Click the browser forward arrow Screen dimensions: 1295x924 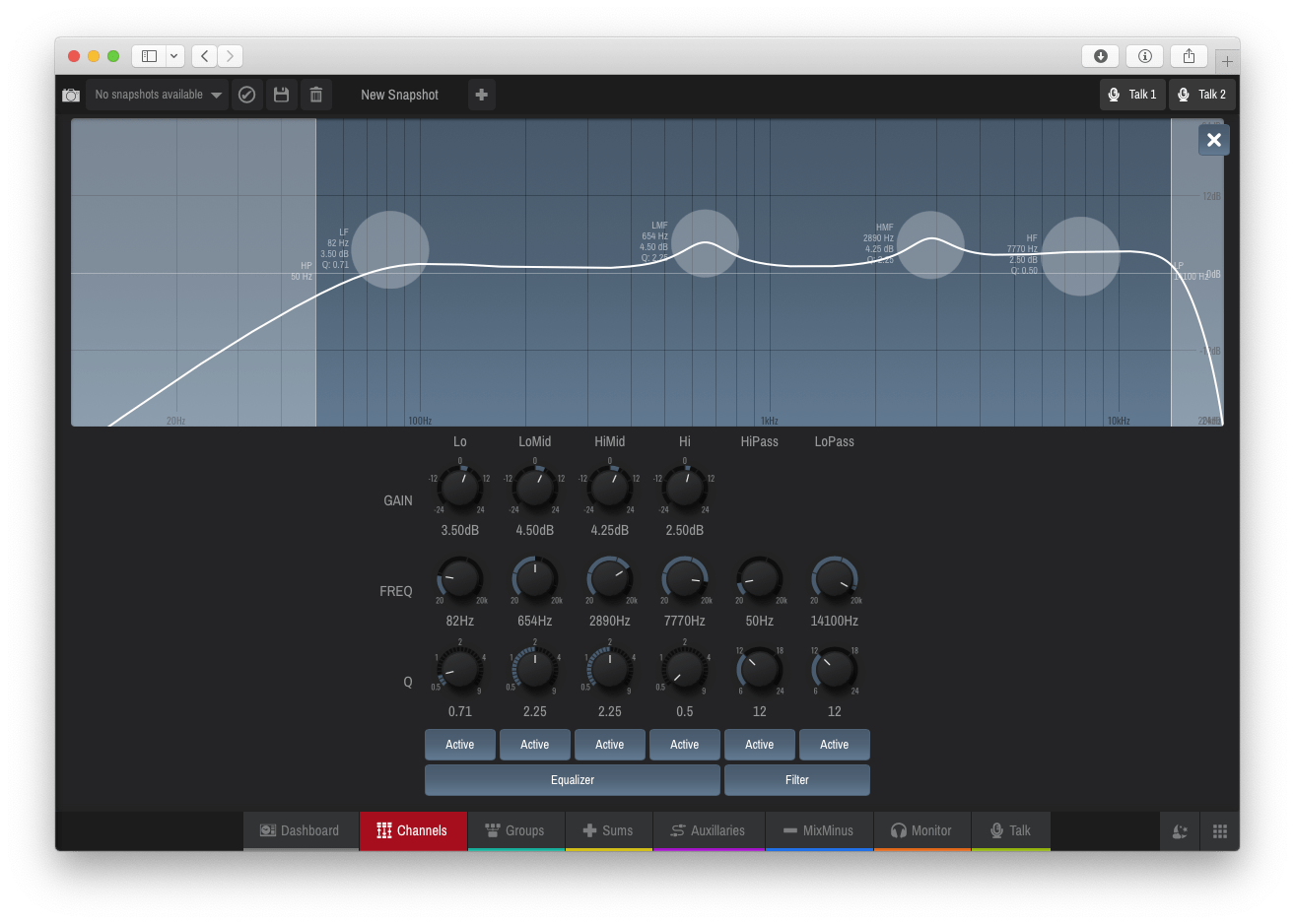(x=230, y=56)
